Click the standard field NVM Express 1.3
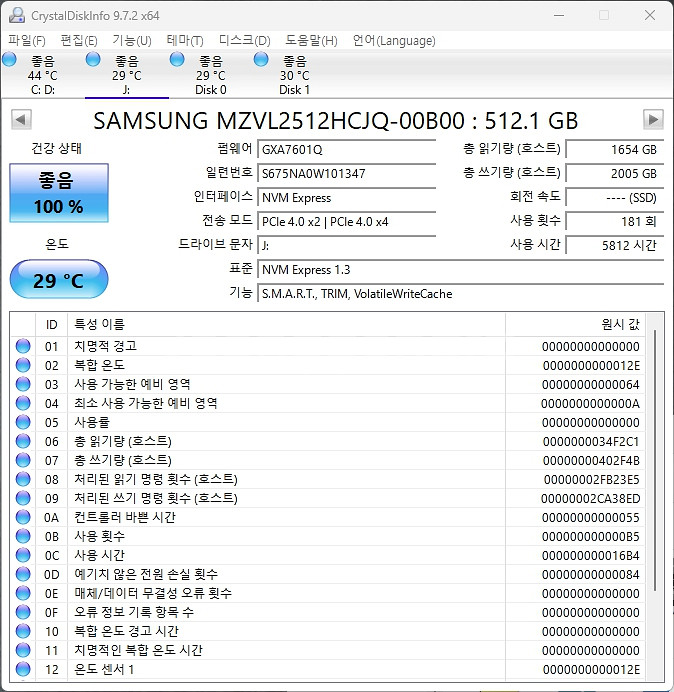674x692 pixels. coord(460,270)
